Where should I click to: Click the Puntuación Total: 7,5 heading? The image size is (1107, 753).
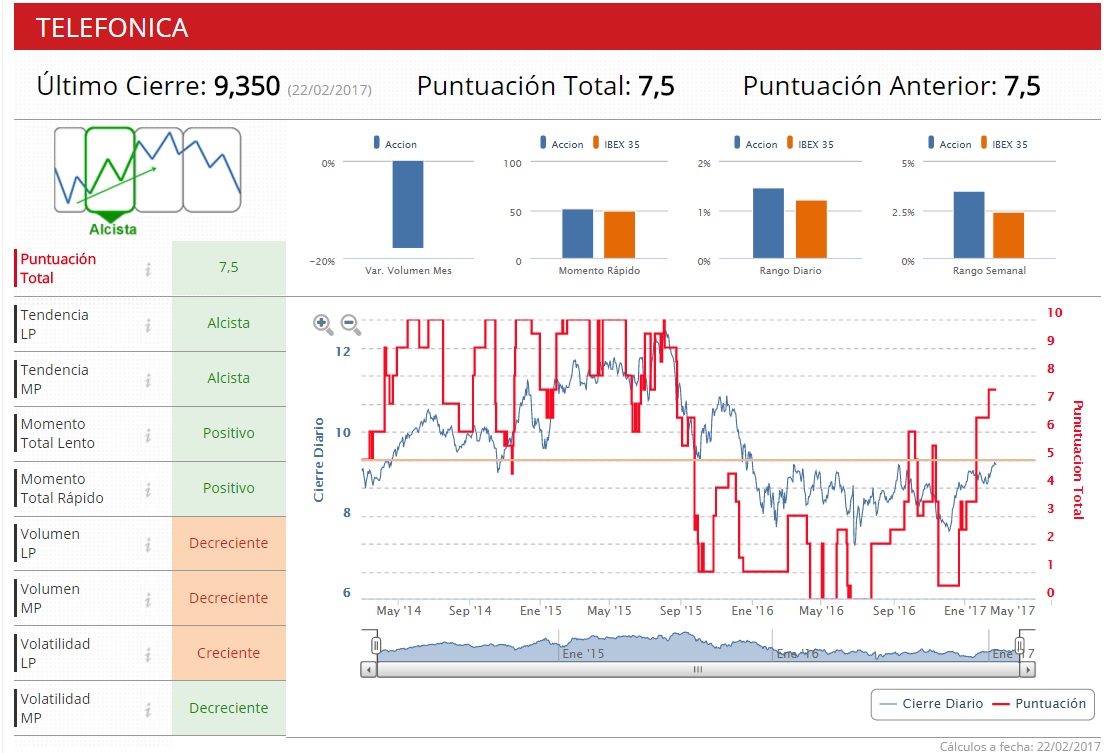[545, 86]
